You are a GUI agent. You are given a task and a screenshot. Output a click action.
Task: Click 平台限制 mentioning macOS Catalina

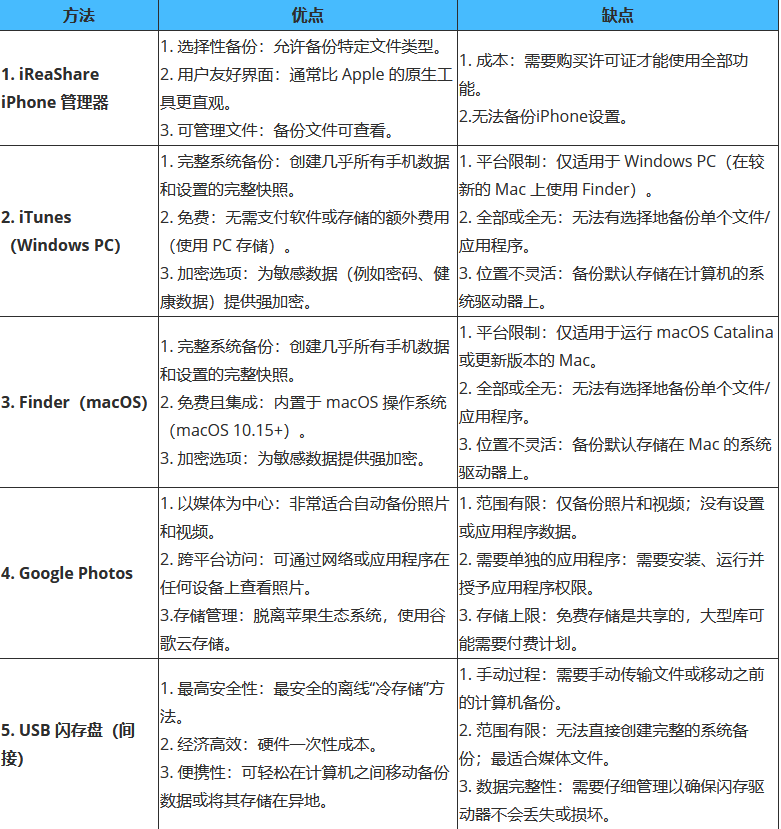pyautogui.click(x=616, y=346)
